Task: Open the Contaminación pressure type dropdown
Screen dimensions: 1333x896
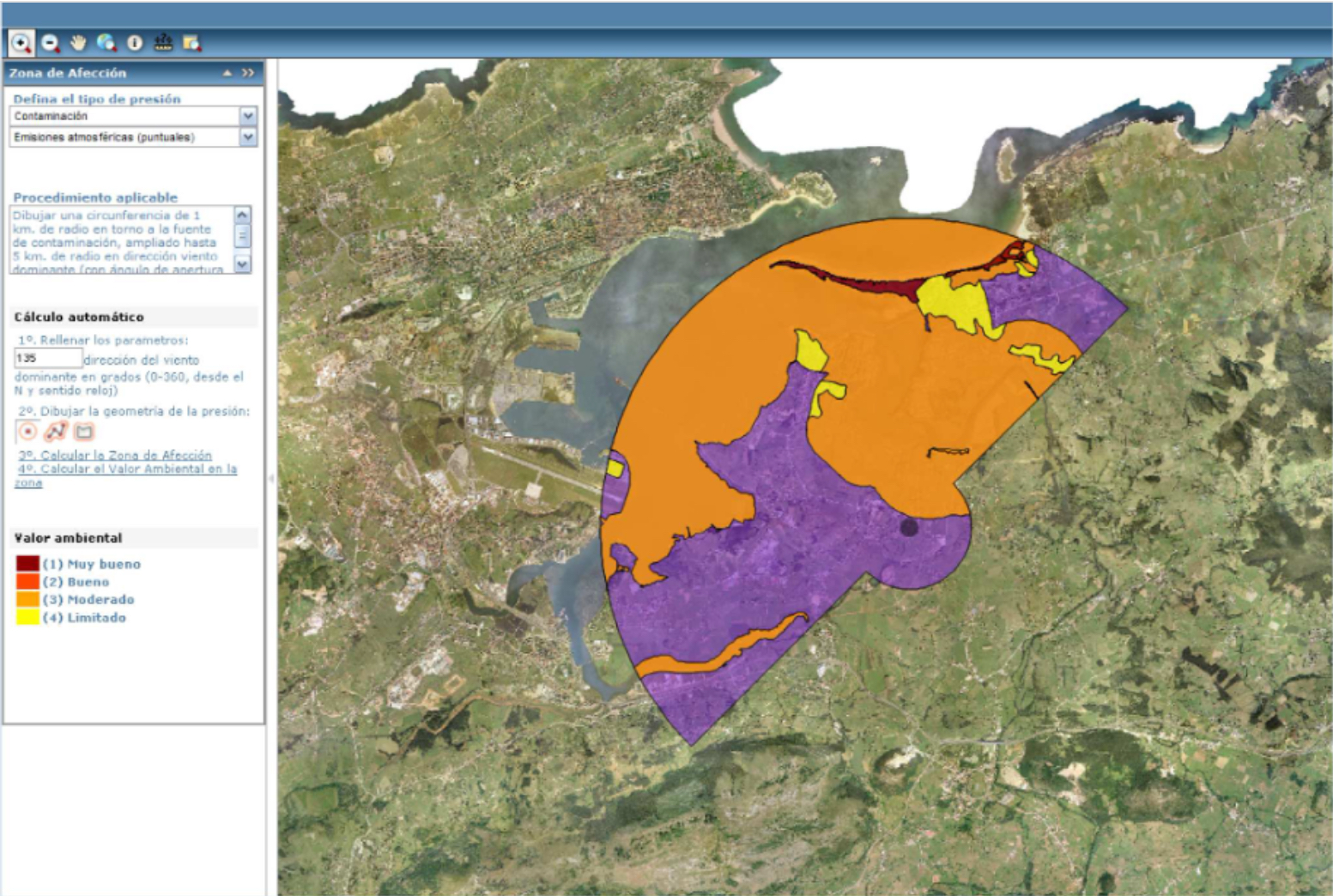Action: click(133, 116)
